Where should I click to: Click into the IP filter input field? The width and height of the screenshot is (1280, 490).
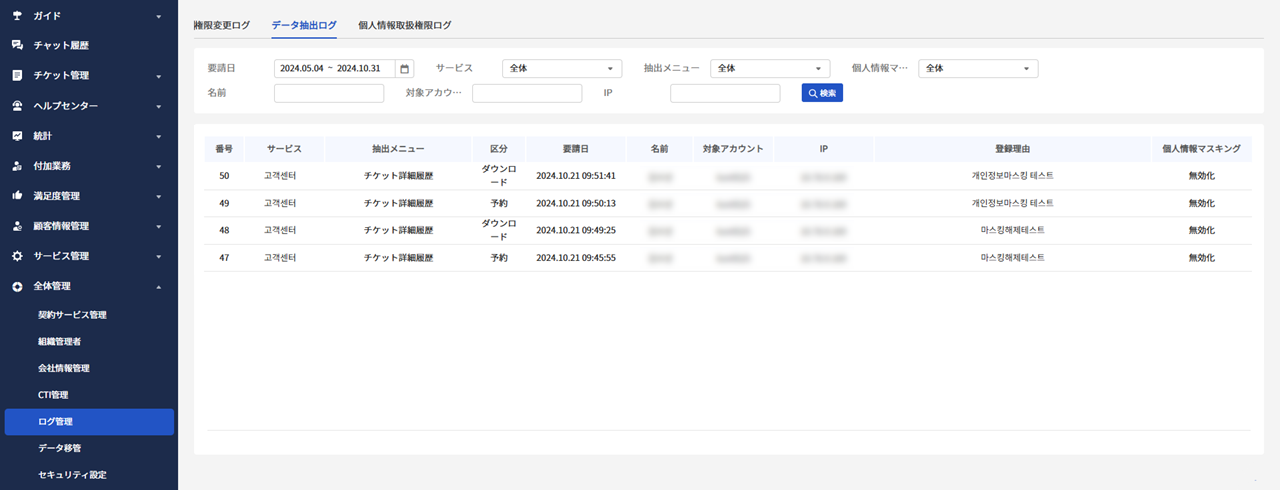pos(724,93)
